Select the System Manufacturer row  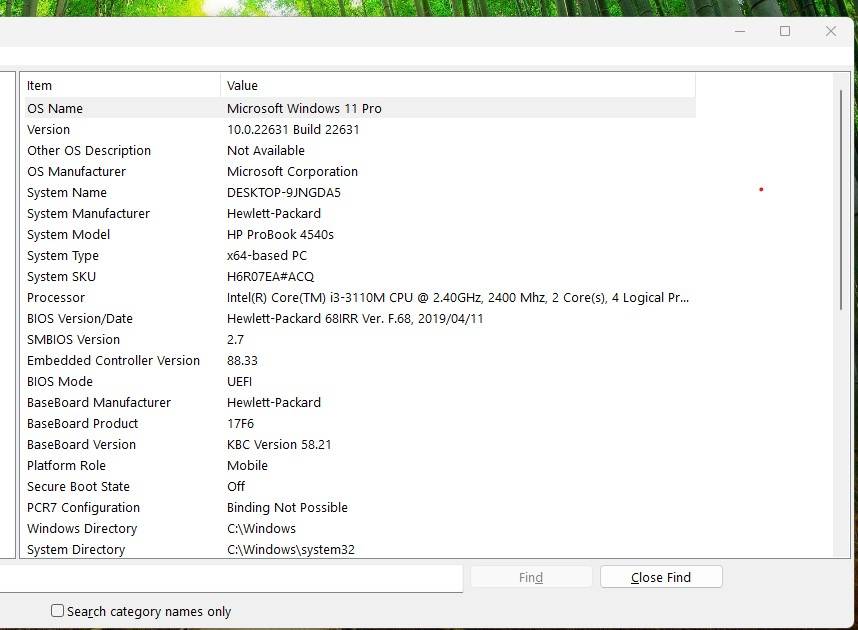coord(300,213)
